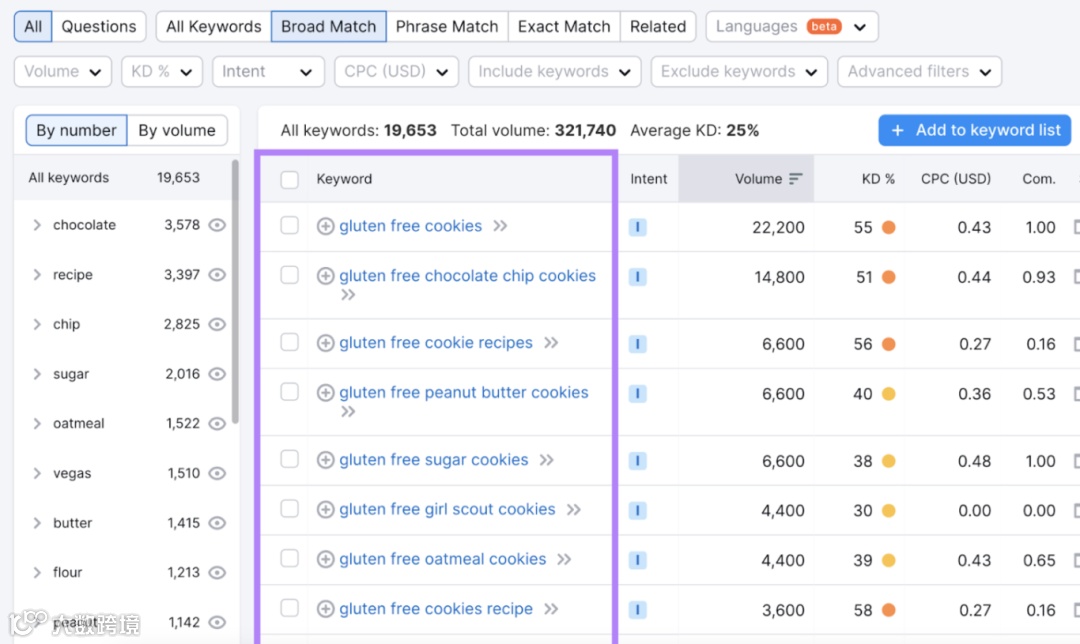Click the Volume column sort icon
This screenshot has height=644, width=1080.
[796, 179]
